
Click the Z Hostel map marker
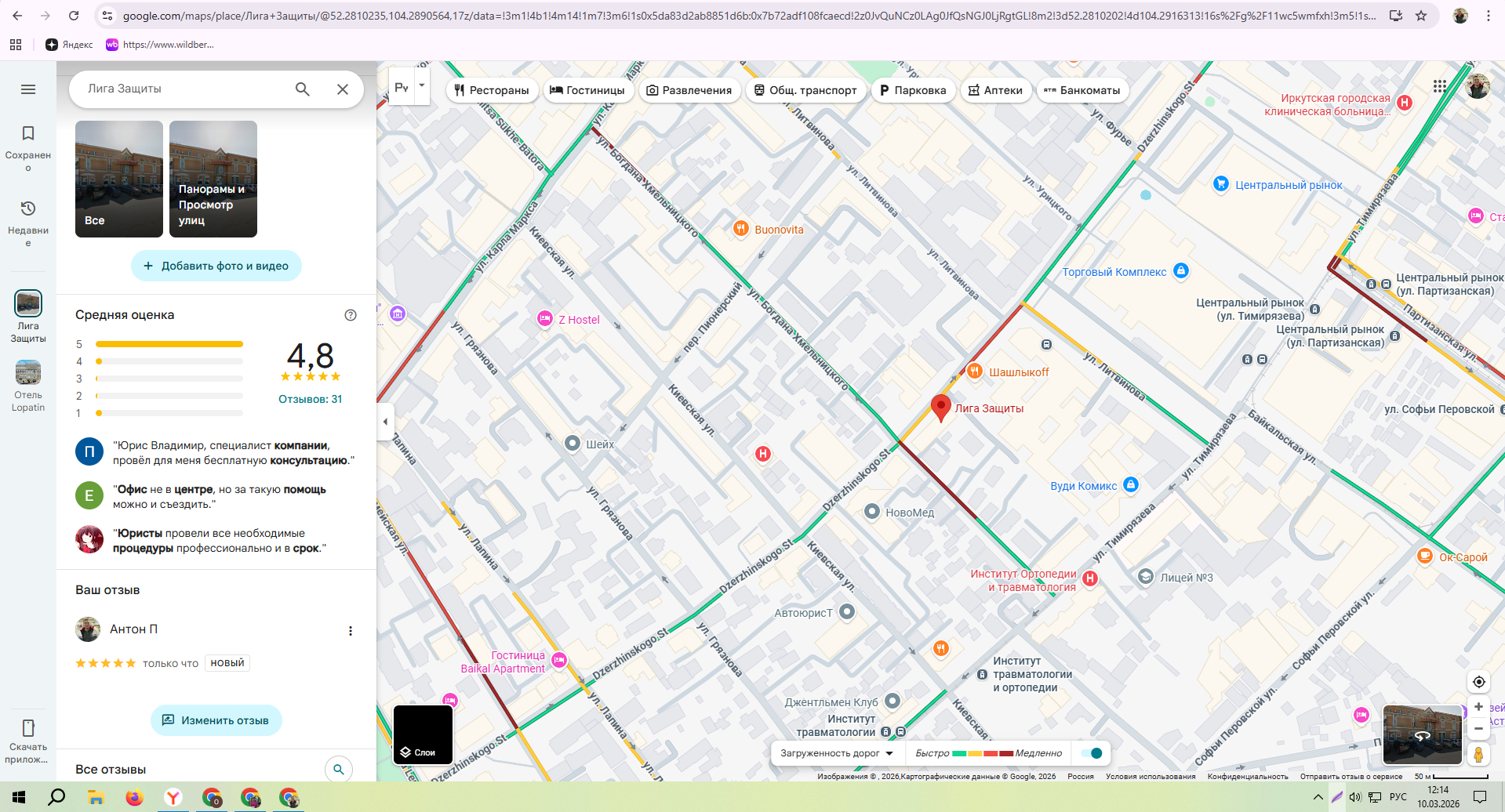pos(544,319)
